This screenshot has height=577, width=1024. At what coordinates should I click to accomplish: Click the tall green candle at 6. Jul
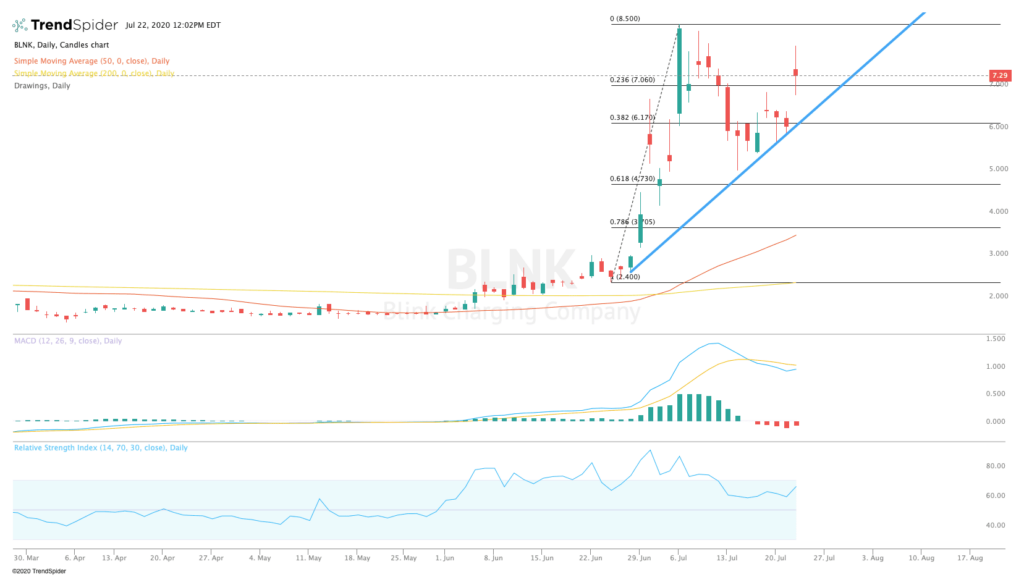coord(680,71)
